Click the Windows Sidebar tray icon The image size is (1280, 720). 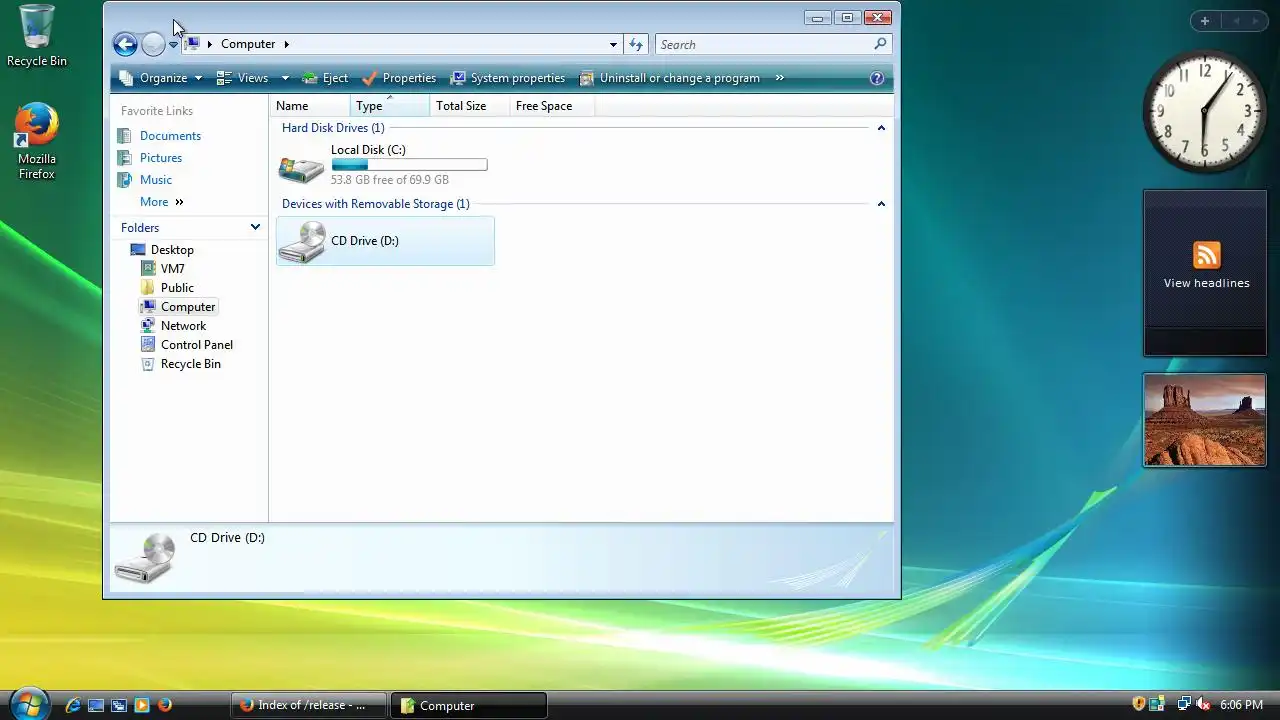point(1157,705)
